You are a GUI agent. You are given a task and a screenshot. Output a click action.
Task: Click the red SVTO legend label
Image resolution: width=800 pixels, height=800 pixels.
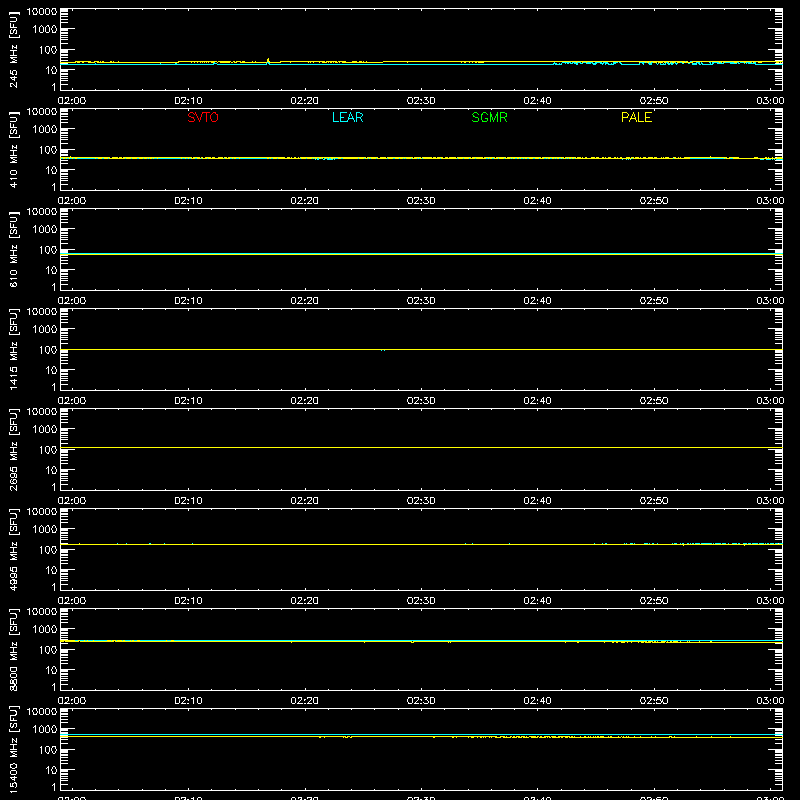pos(203,117)
